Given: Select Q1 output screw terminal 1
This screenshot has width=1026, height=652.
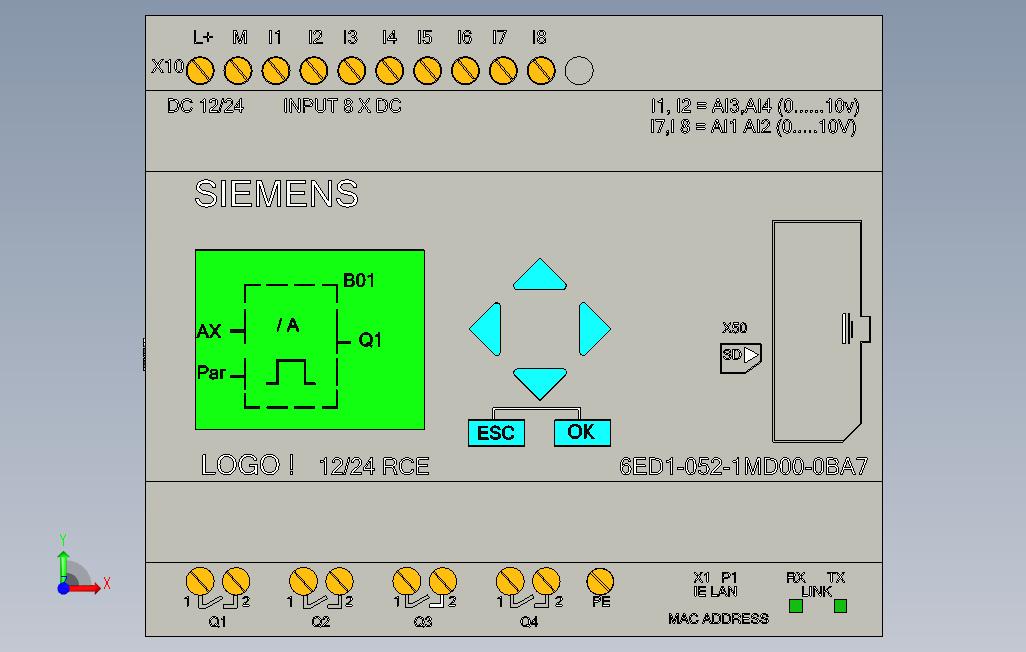Looking at the screenshot, I should click(200, 581).
